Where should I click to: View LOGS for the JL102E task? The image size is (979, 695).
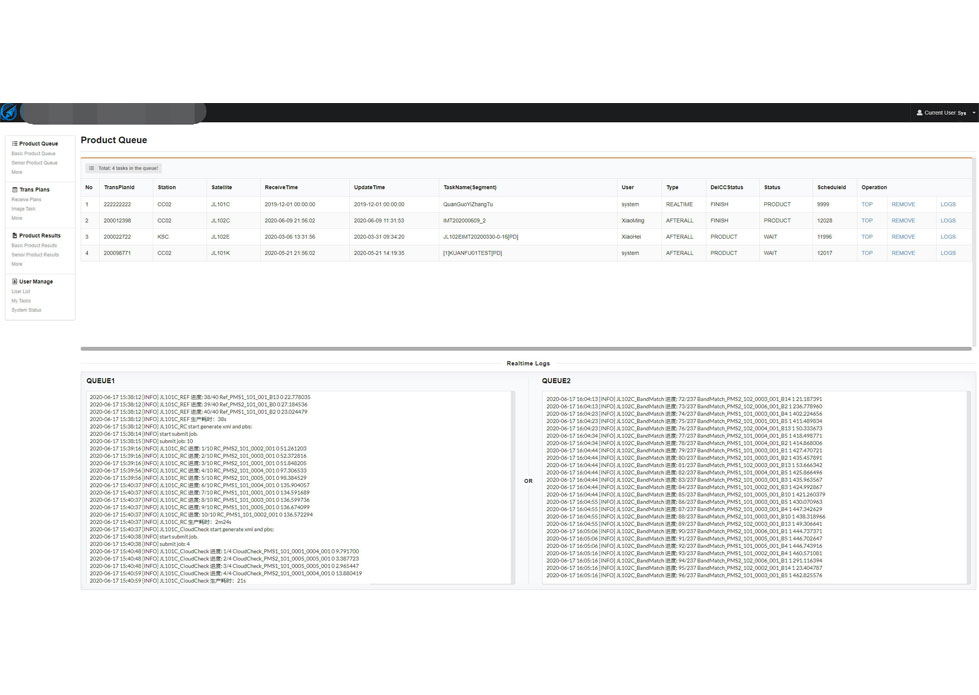pos(948,237)
